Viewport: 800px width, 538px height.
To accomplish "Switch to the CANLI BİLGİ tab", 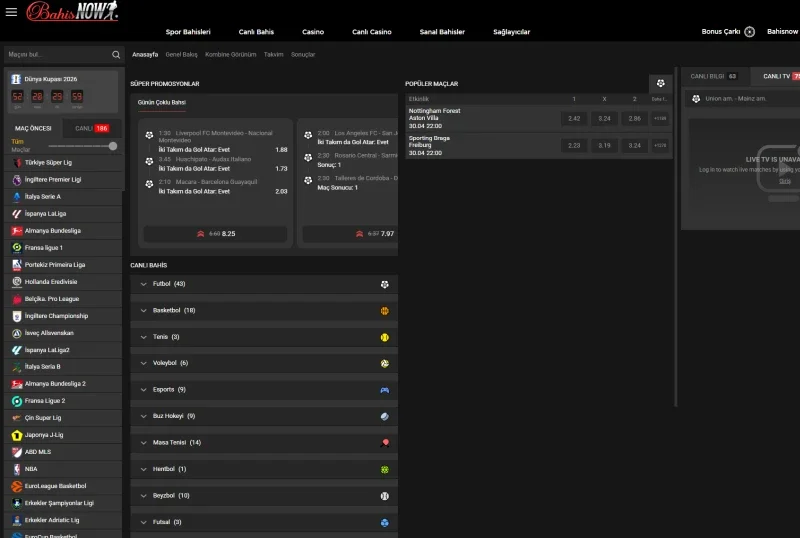I will click(713, 77).
